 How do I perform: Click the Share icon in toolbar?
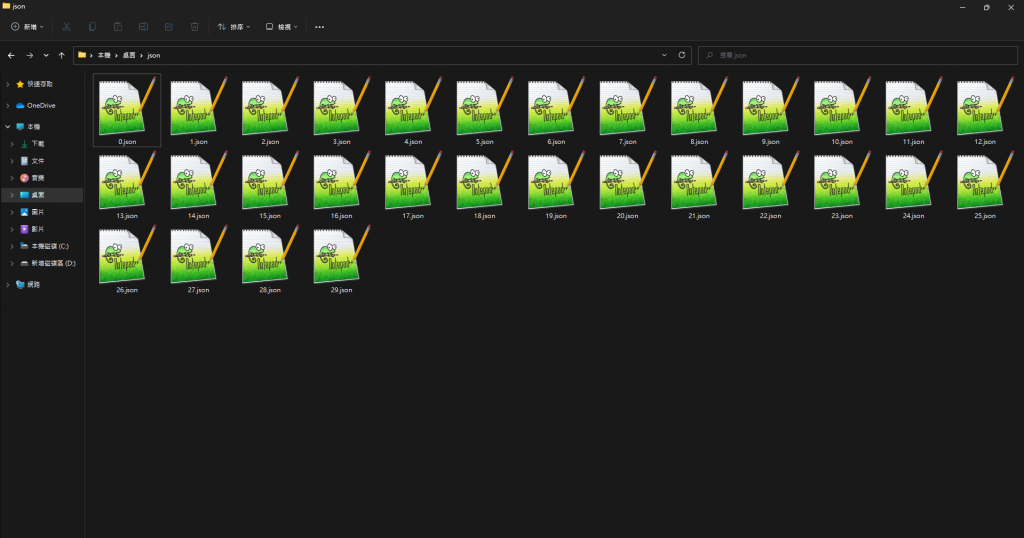(168, 27)
